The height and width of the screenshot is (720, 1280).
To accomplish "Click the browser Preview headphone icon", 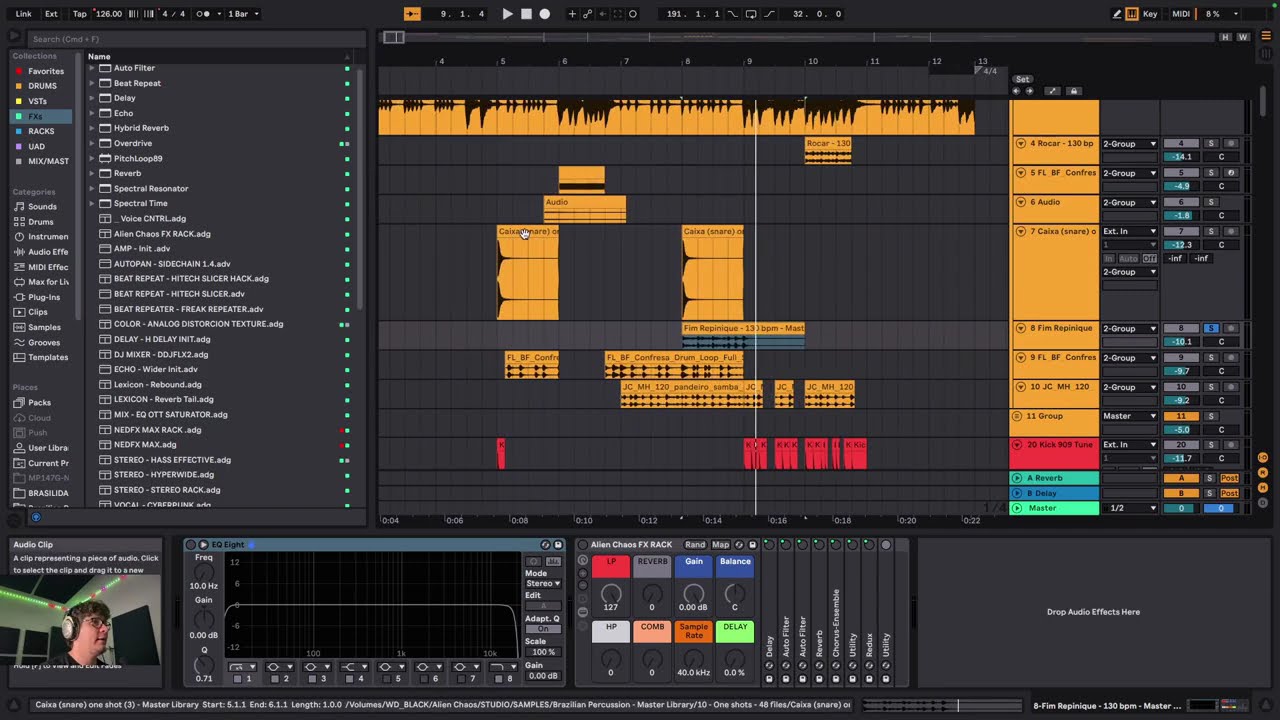I will tap(36, 518).
